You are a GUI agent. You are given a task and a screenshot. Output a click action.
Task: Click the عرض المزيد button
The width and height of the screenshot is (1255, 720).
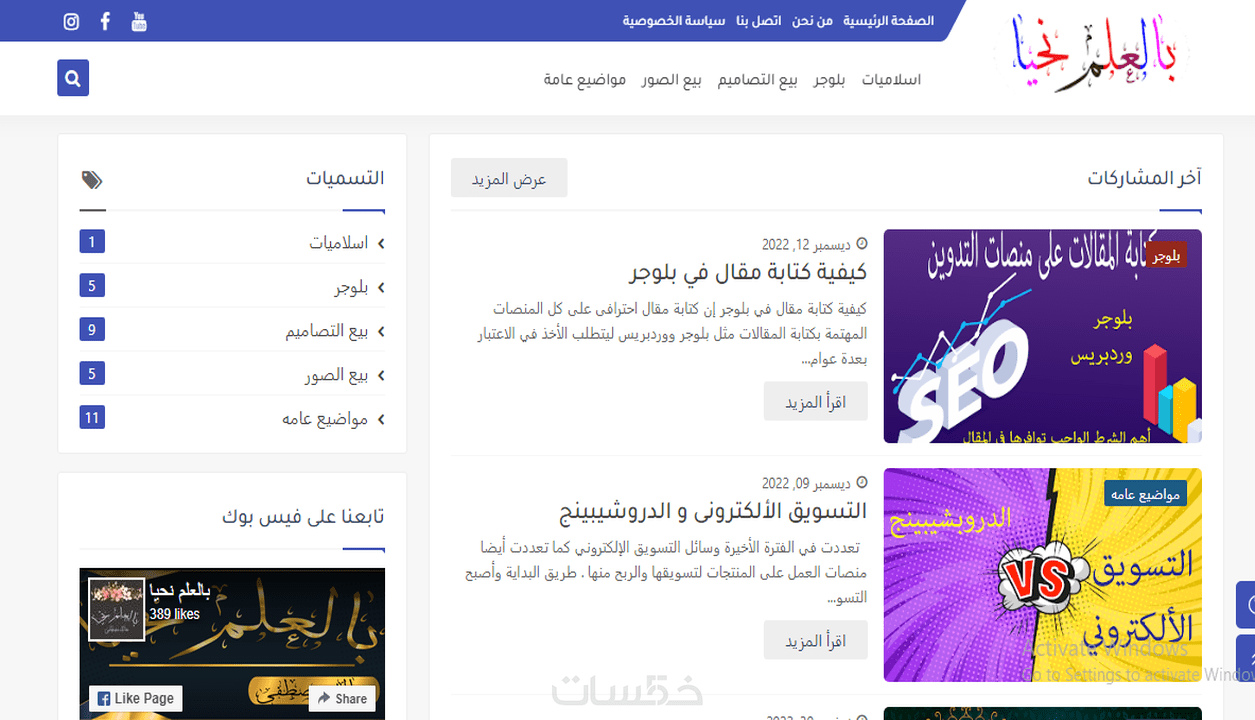pos(509,178)
